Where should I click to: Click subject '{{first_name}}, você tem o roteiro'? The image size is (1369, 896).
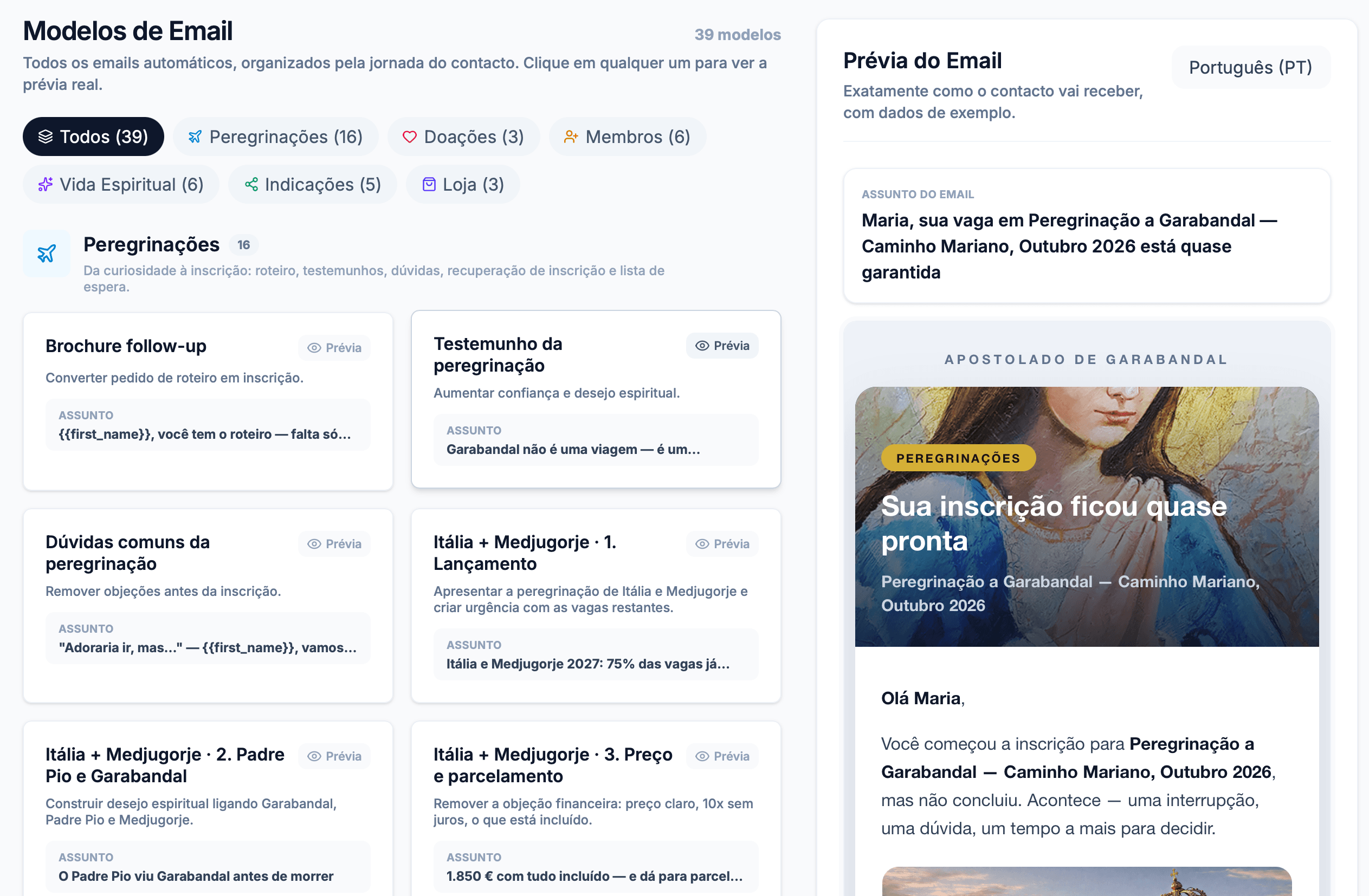coord(204,434)
